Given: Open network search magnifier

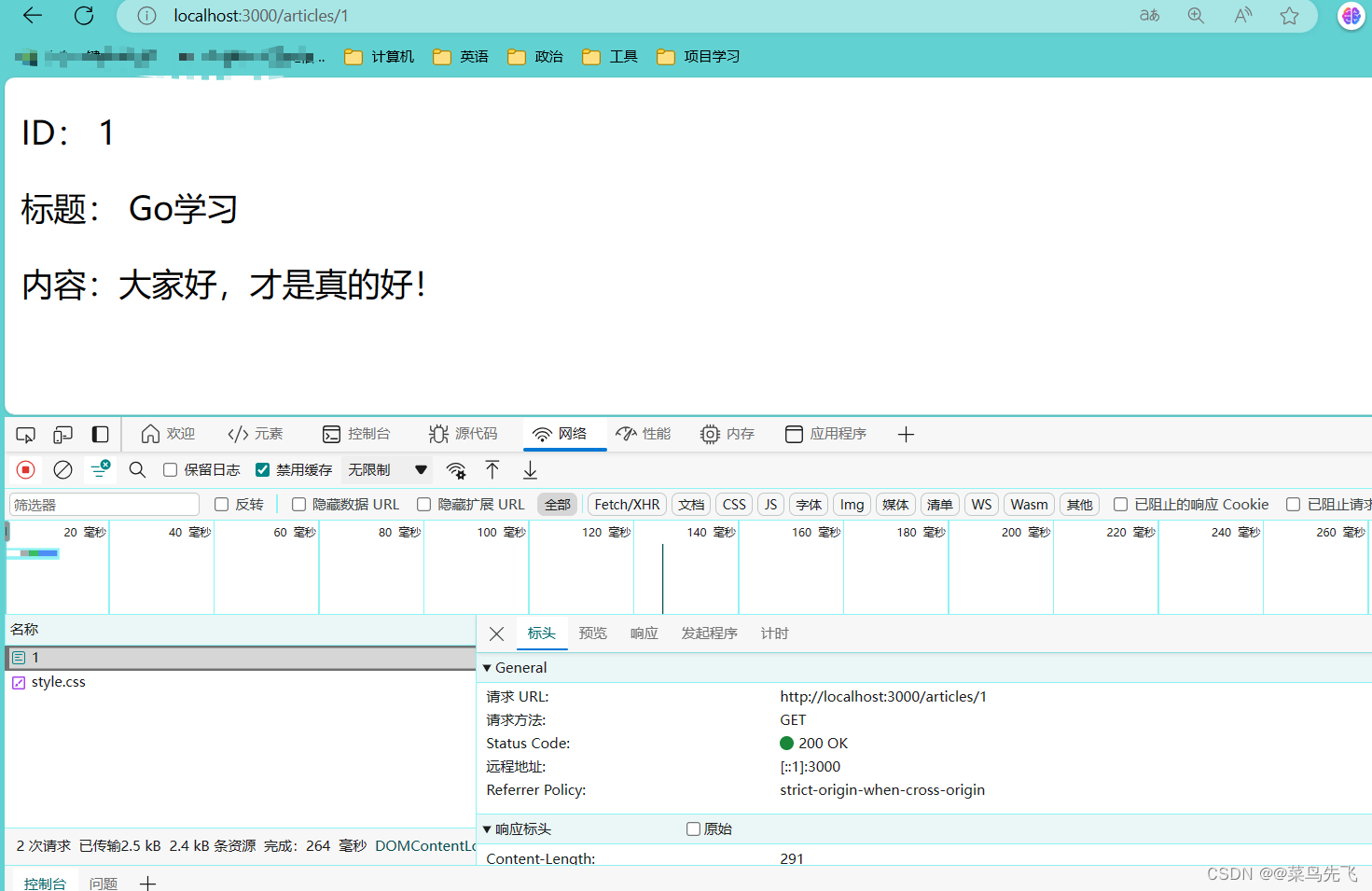Looking at the screenshot, I should 137,470.
